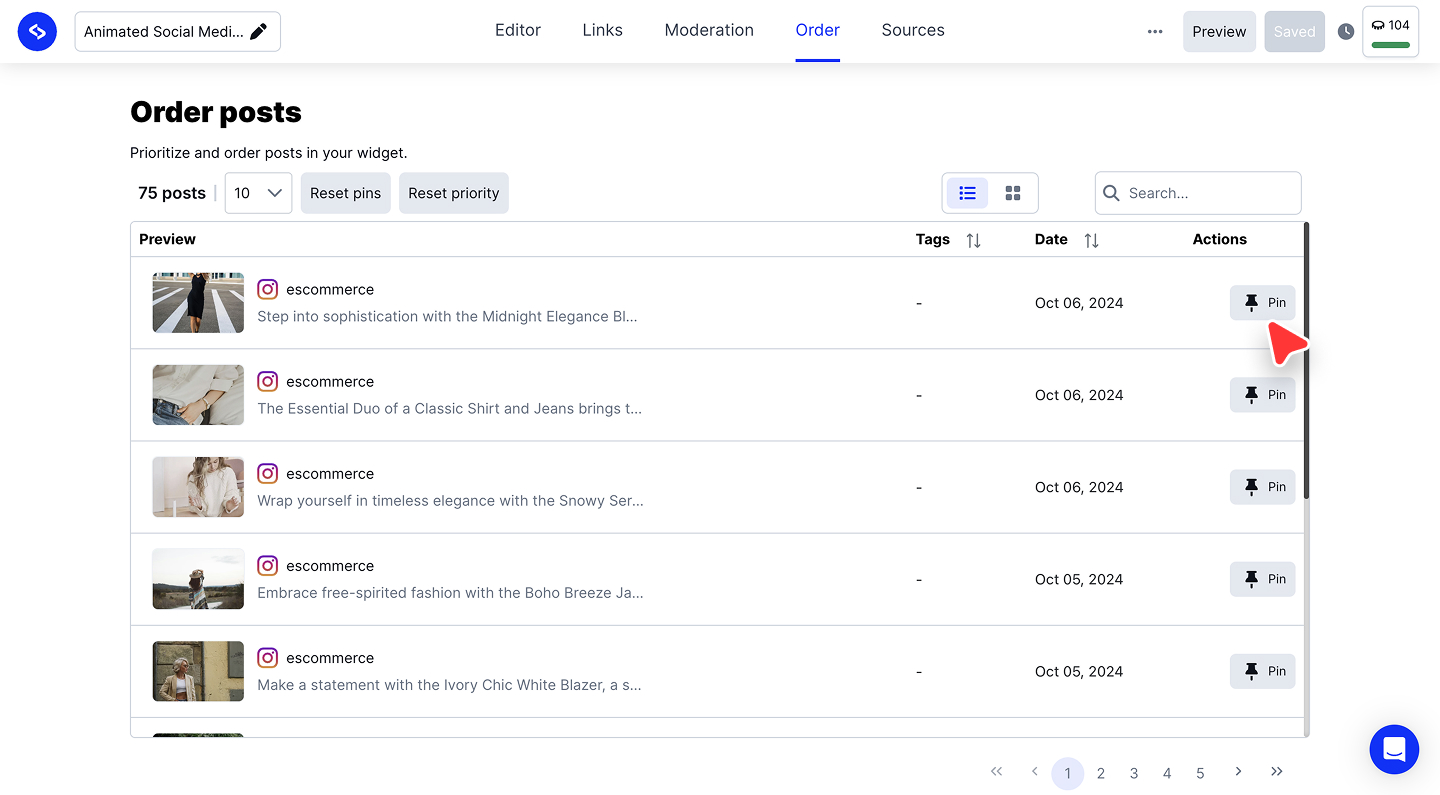Open the 104 credits usage indicator
The width and height of the screenshot is (1440, 795).
[x=1390, y=32]
